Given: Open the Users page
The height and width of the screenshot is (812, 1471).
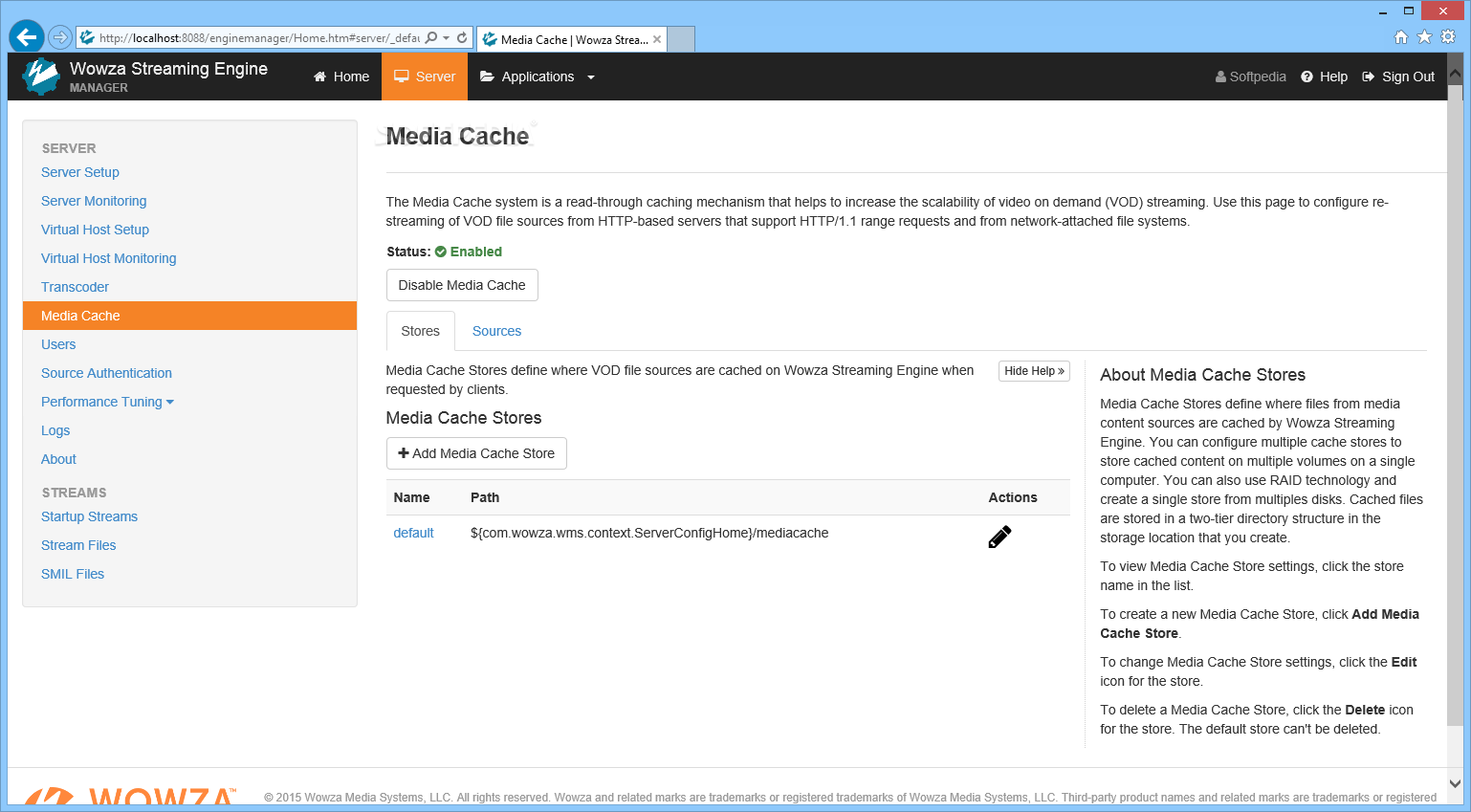Looking at the screenshot, I should pyautogui.click(x=58, y=344).
